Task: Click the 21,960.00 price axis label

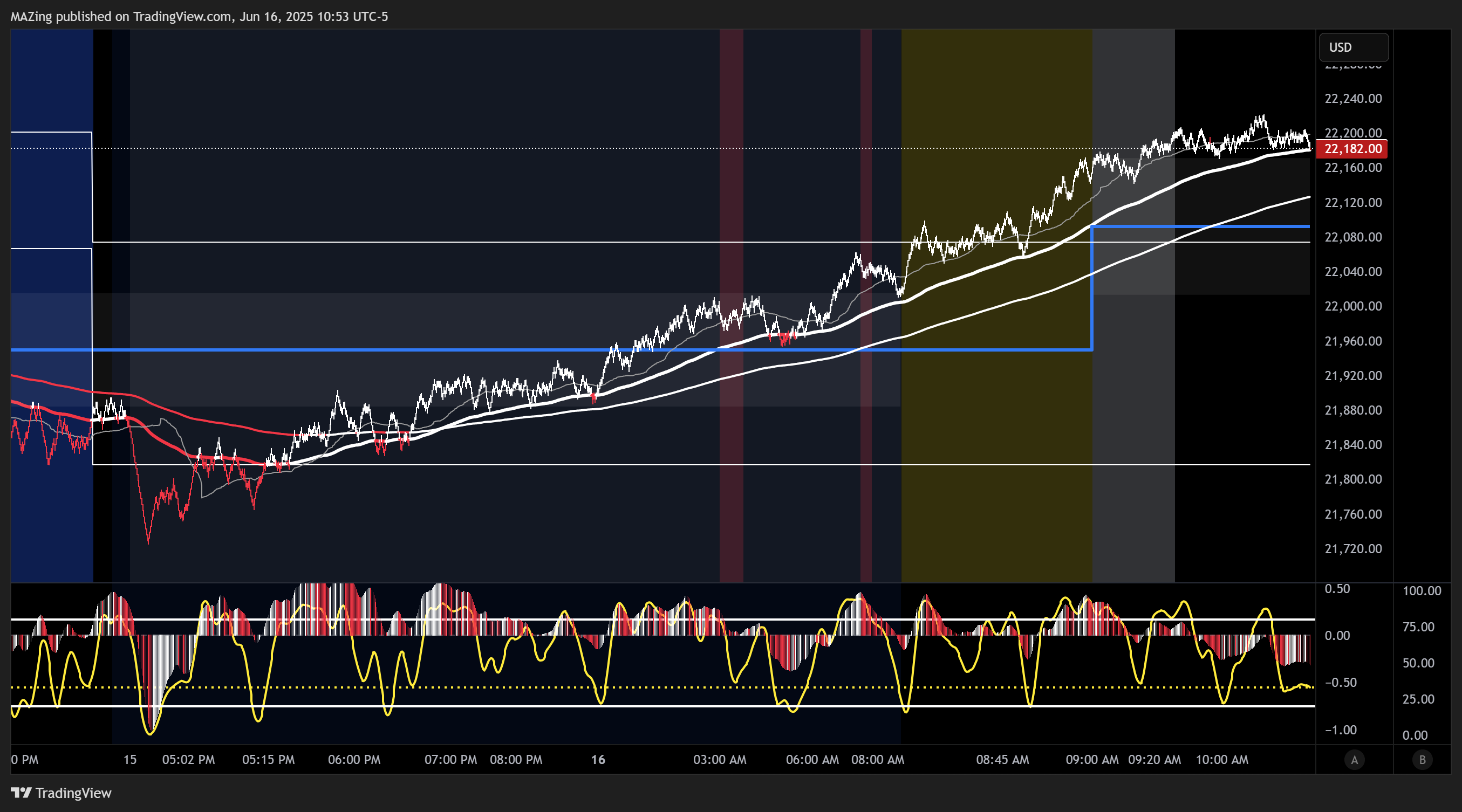Action: [1353, 341]
